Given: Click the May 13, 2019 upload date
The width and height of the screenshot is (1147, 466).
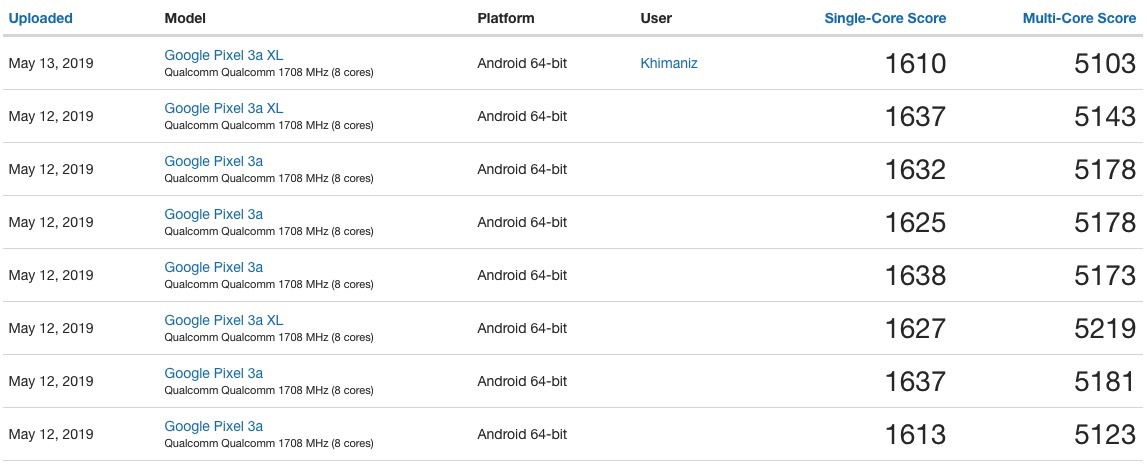Looking at the screenshot, I should [50, 63].
